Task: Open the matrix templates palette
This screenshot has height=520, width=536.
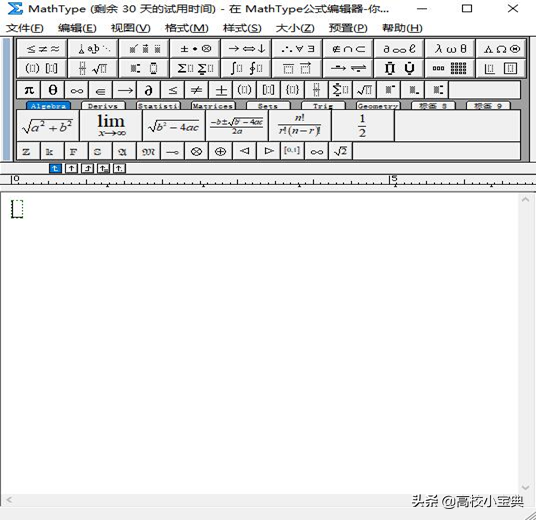Action: click(x=450, y=68)
